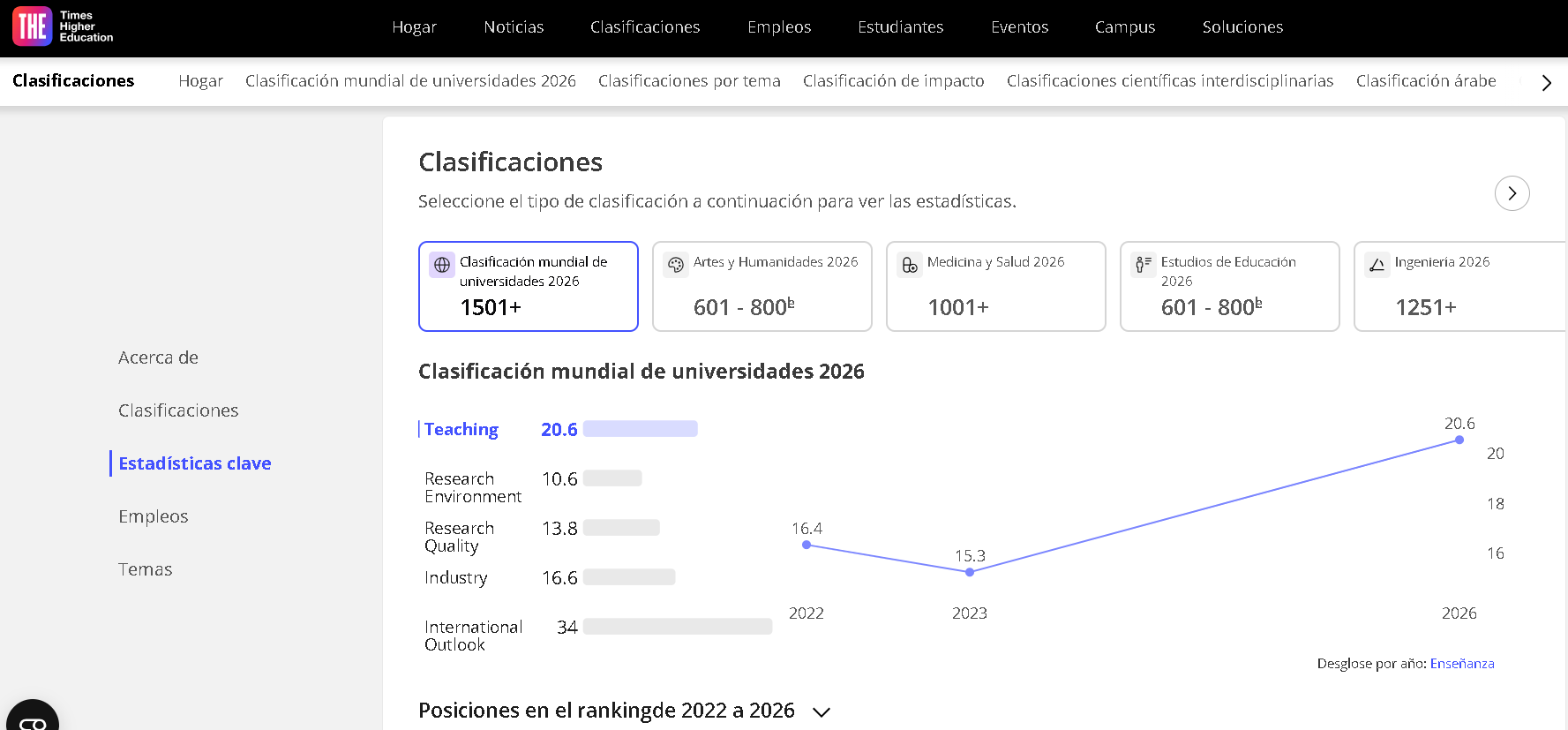This screenshot has height=730, width=1568.
Task: Click the Enseñanza link under the chart
Action: coord(1462,664)
